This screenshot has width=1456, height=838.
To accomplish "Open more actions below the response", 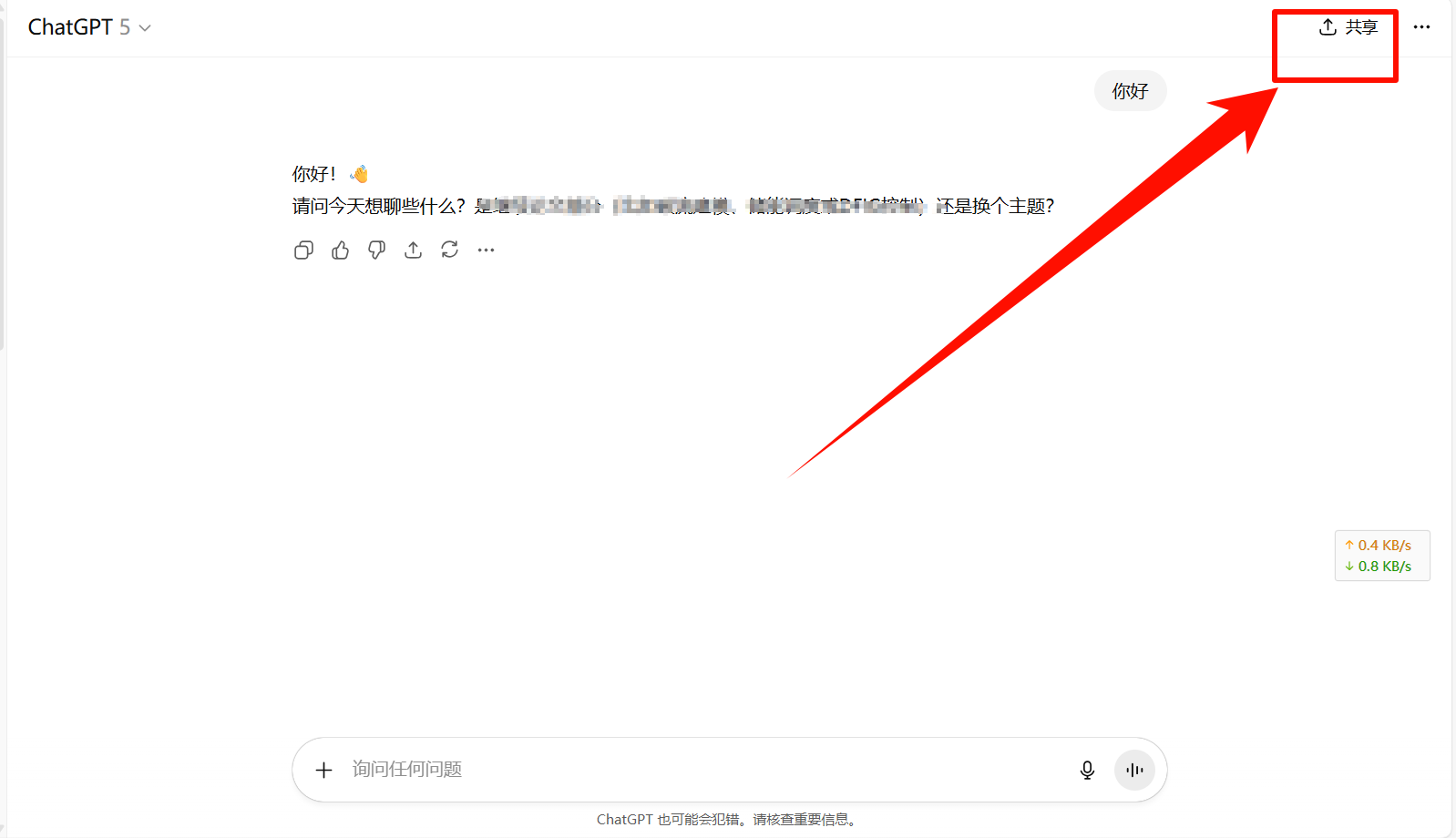I will pos(486,250).
